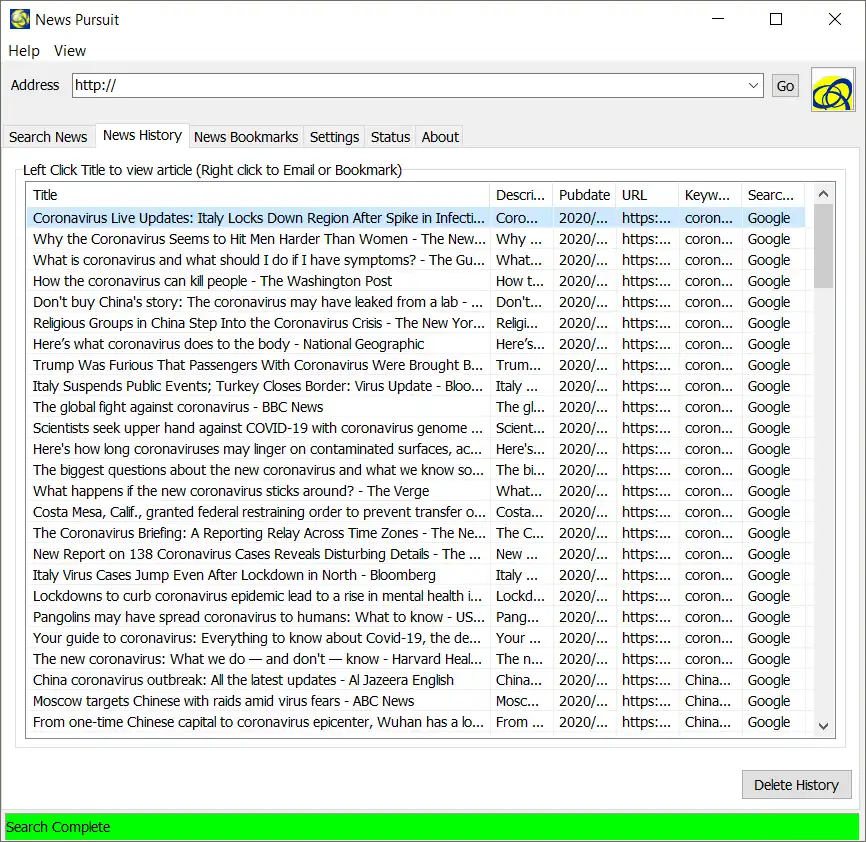Open 'China coronavirus outbreak' Al Jazeera article
The width and height of the screenshot is (866, 842).
coord(243,680)
